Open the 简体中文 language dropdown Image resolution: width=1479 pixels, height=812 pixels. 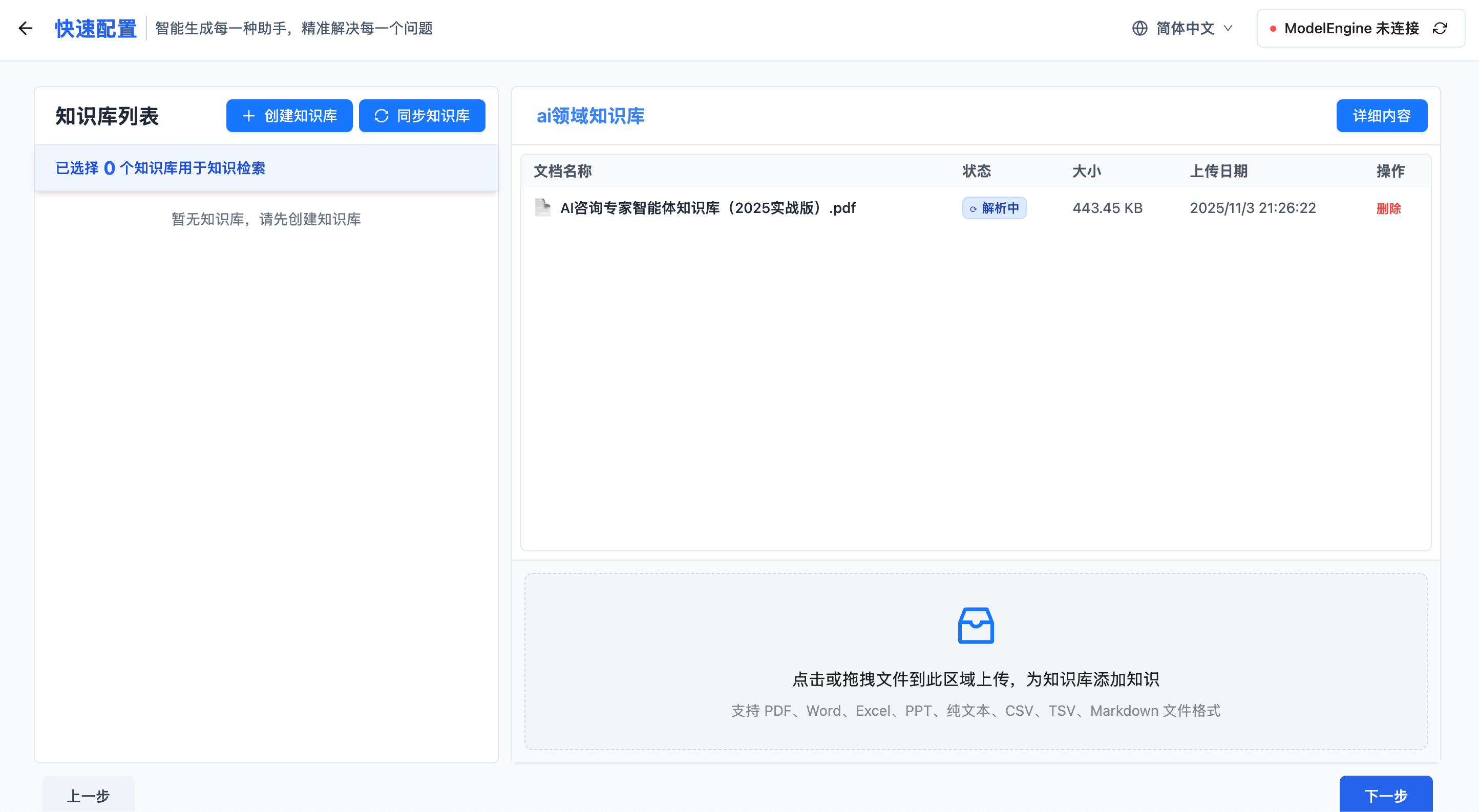(x=1185, y=28)
